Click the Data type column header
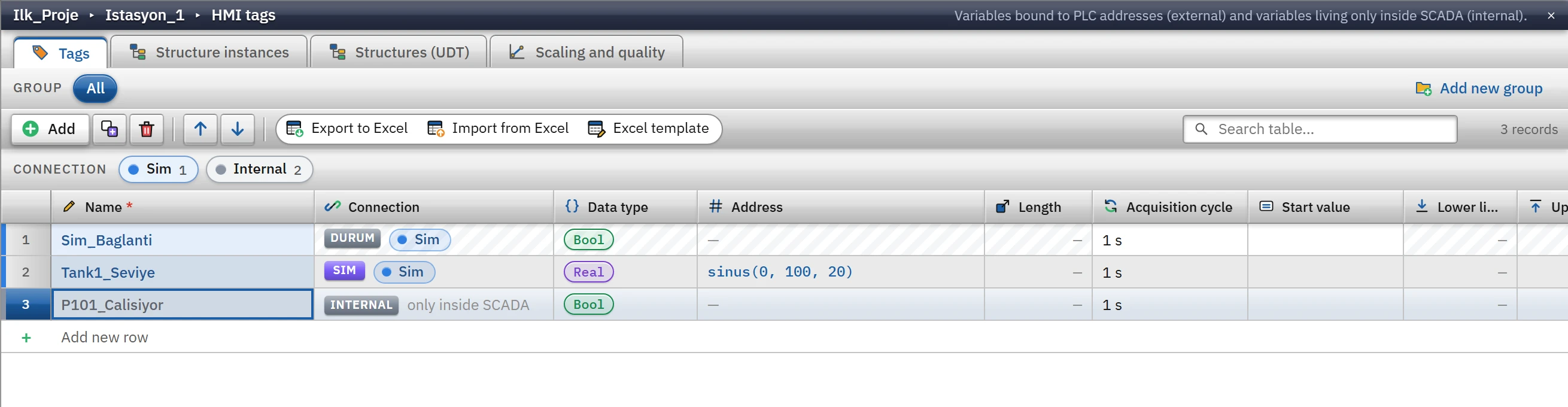Viewport: 1568px width, 407px height. pyautogui.click(x=625, y=207)
